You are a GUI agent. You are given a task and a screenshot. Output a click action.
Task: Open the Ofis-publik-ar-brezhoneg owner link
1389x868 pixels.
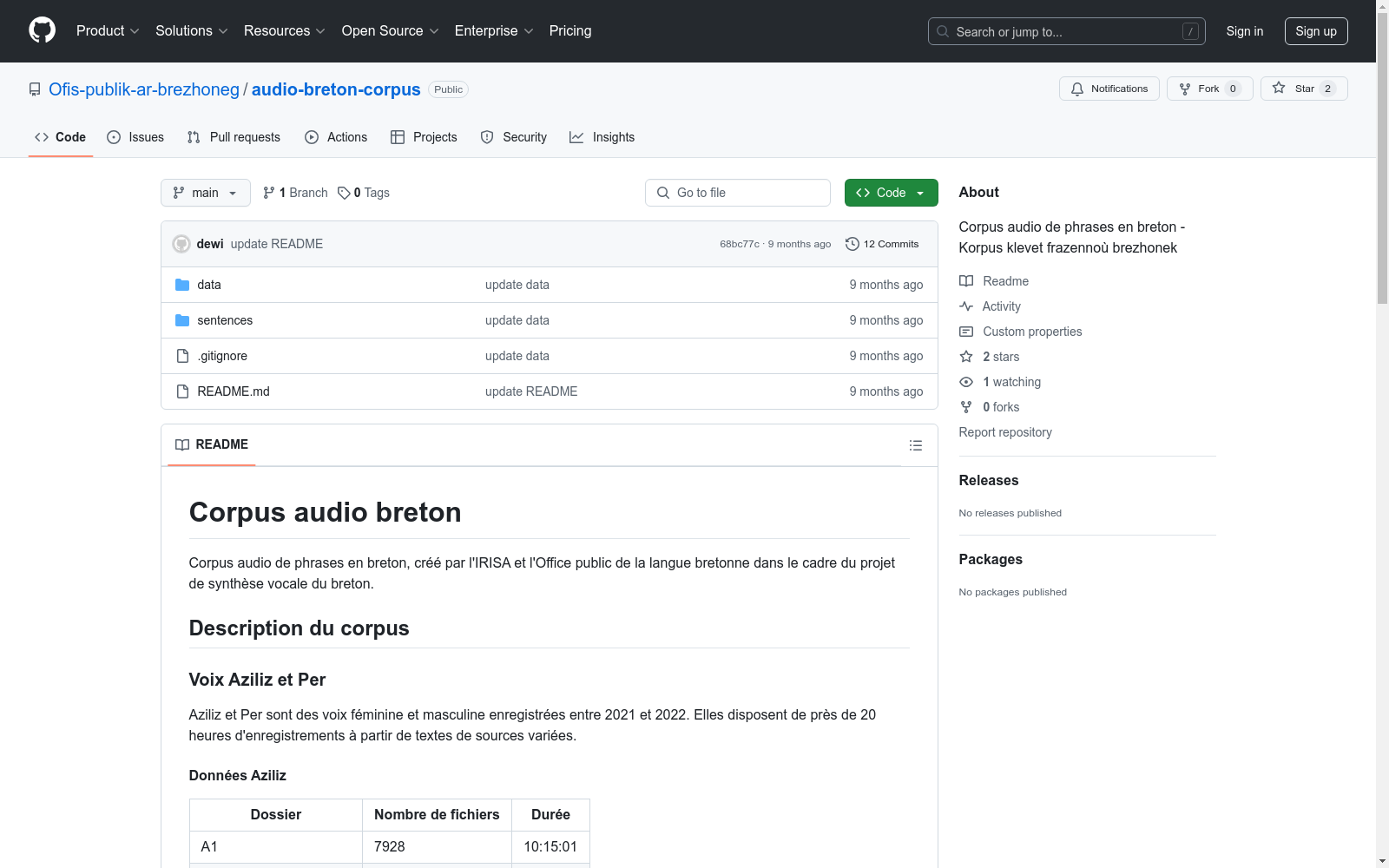pos(144,89)
